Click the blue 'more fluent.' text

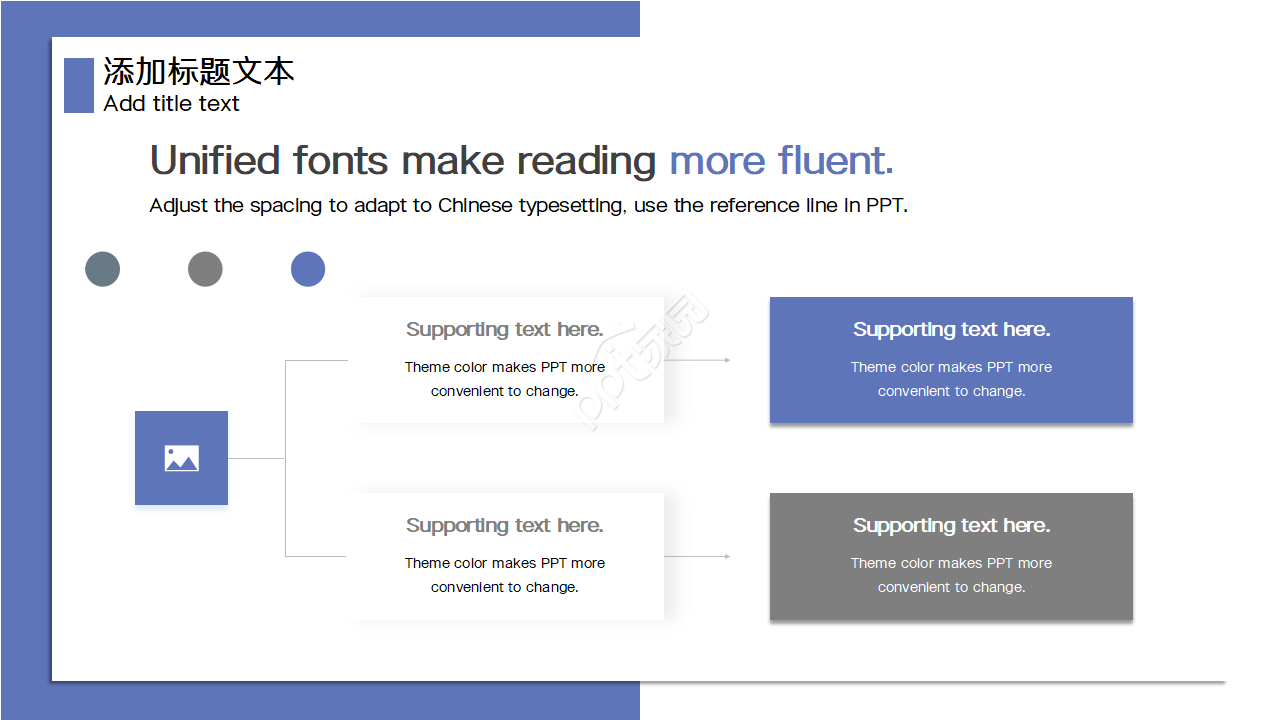click(x=781, y=161)
